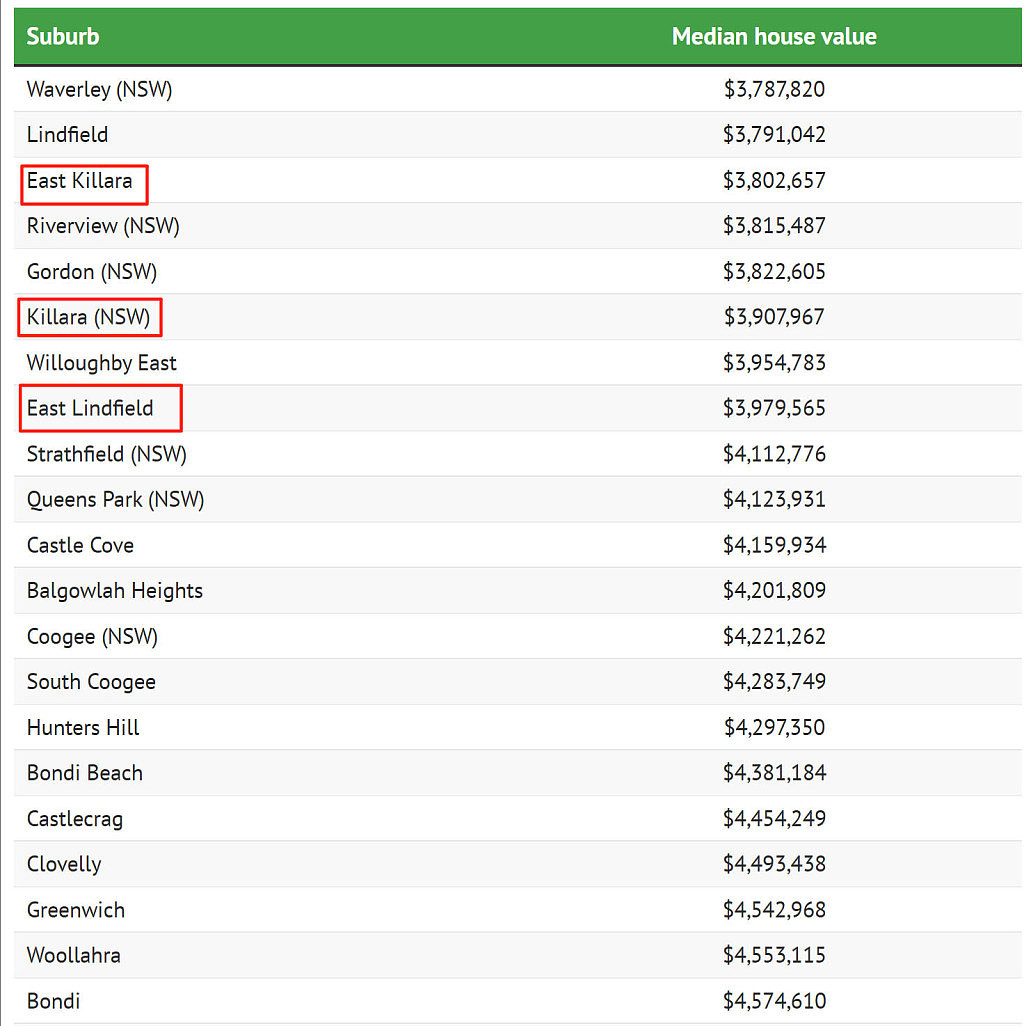The image size is (1024, 1026).
Task: Select the Bondi suburb cell
Action: [53, 1001]
